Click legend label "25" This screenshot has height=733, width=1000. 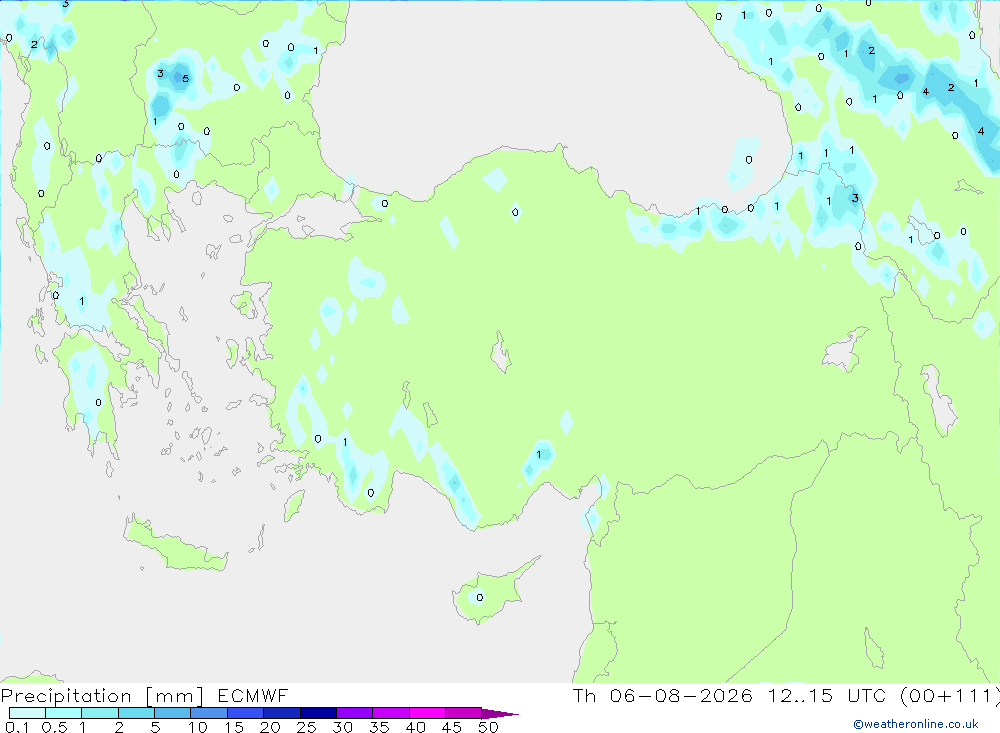(x=307, y=727)
